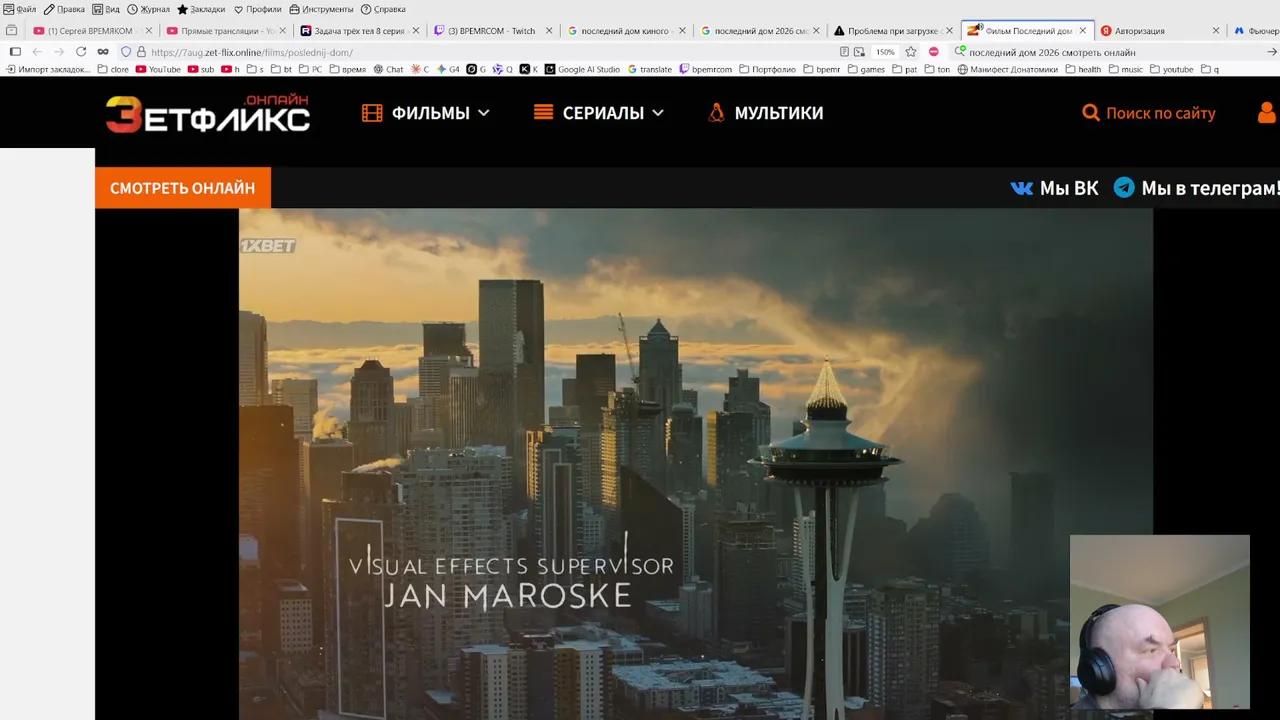1280x720 pixels.
Task: Open the site search magnifier icon
Action: click(x=1091, y=113)
